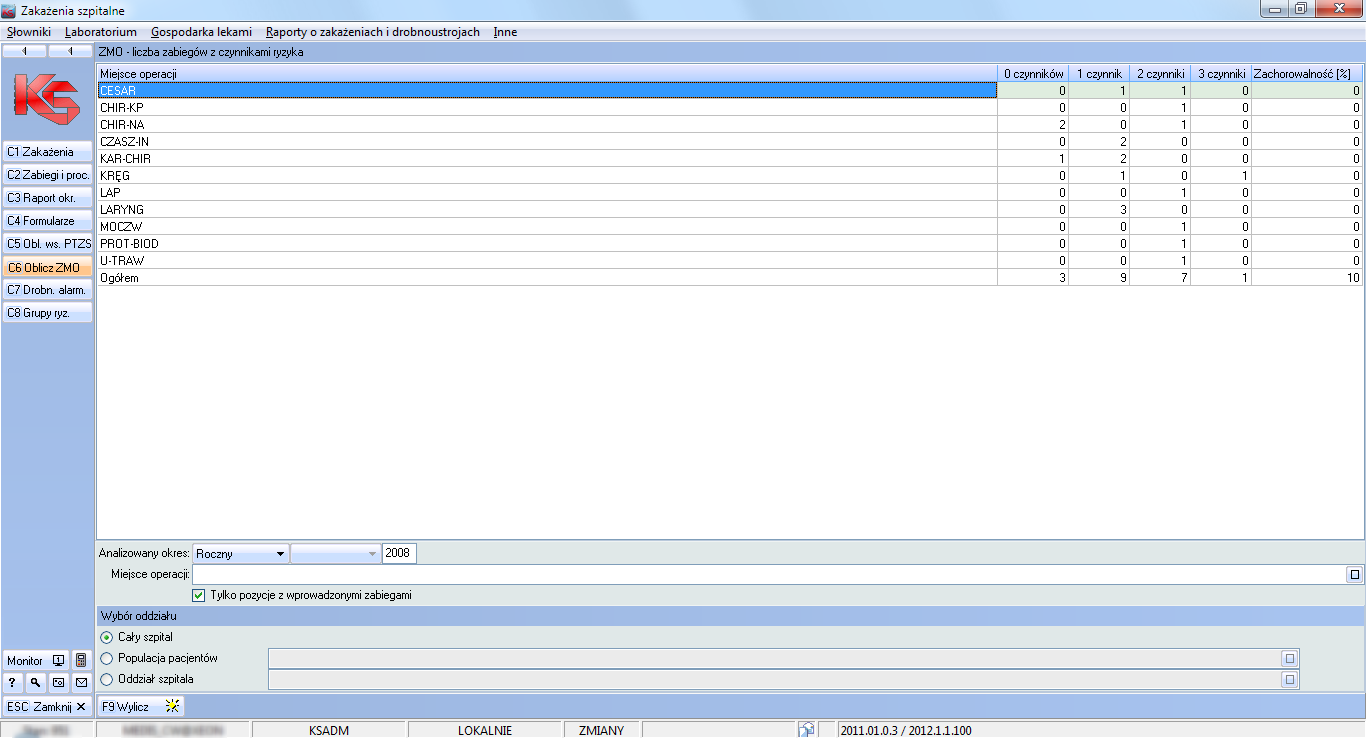Open the calculator icon beside Monitor

(x=82, y=661)
